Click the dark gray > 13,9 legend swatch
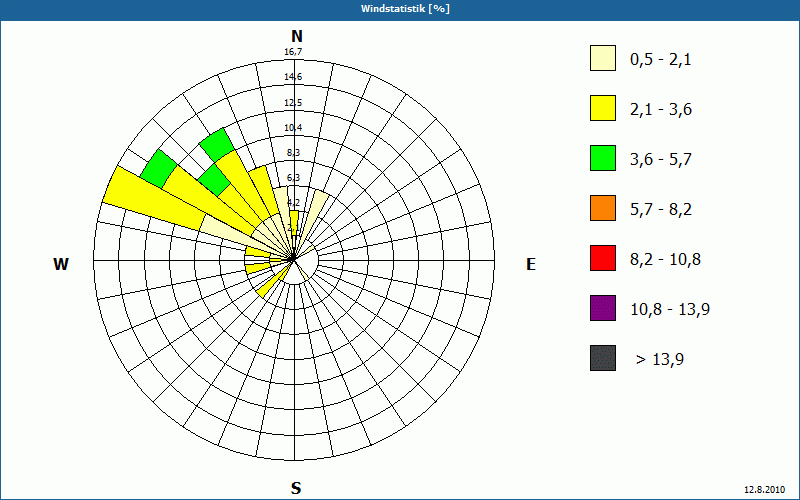 coord(603,358)
